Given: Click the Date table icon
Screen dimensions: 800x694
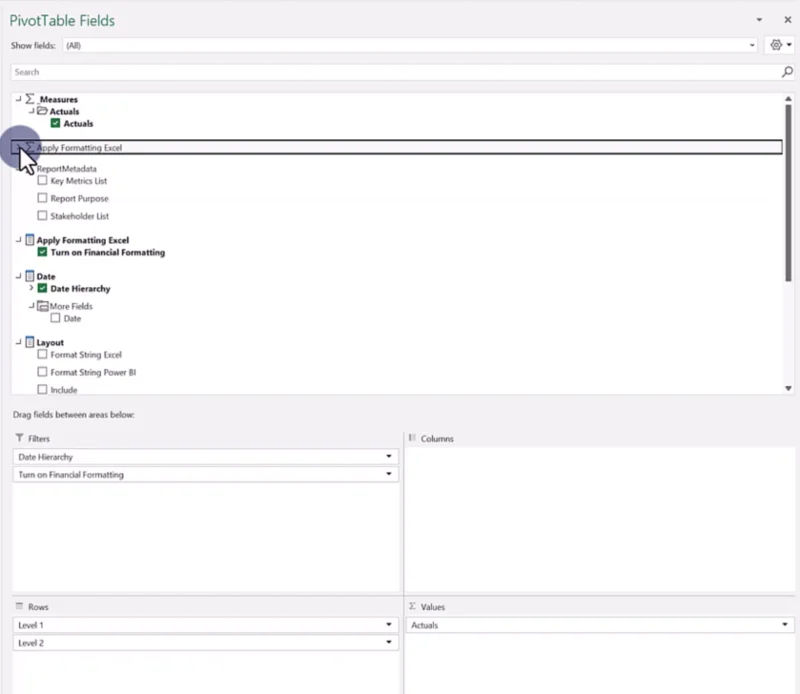Looking at the screenshot, I should (30, 276).
